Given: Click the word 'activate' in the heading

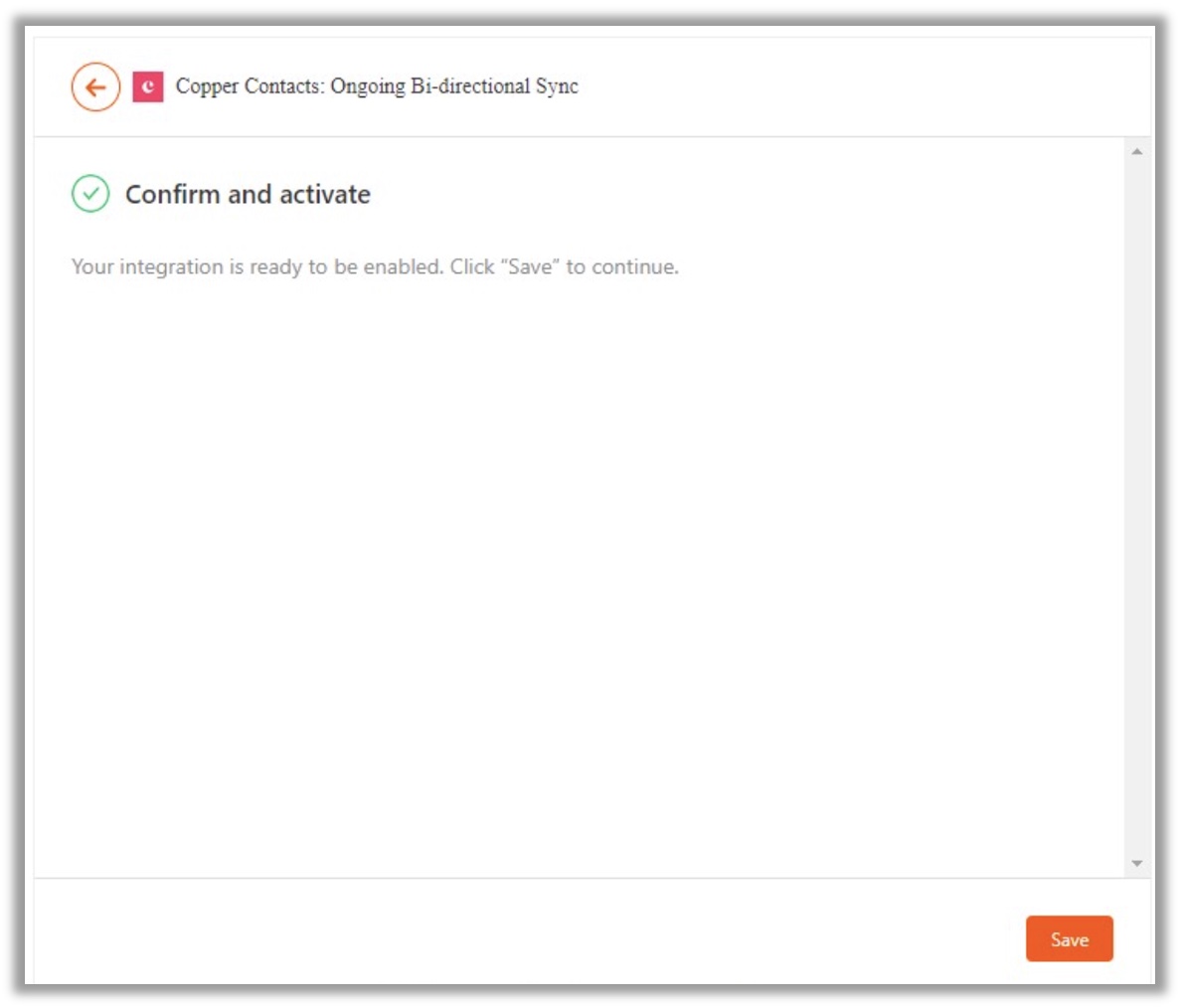Looking at the screenshot, I should coord(325,195).
